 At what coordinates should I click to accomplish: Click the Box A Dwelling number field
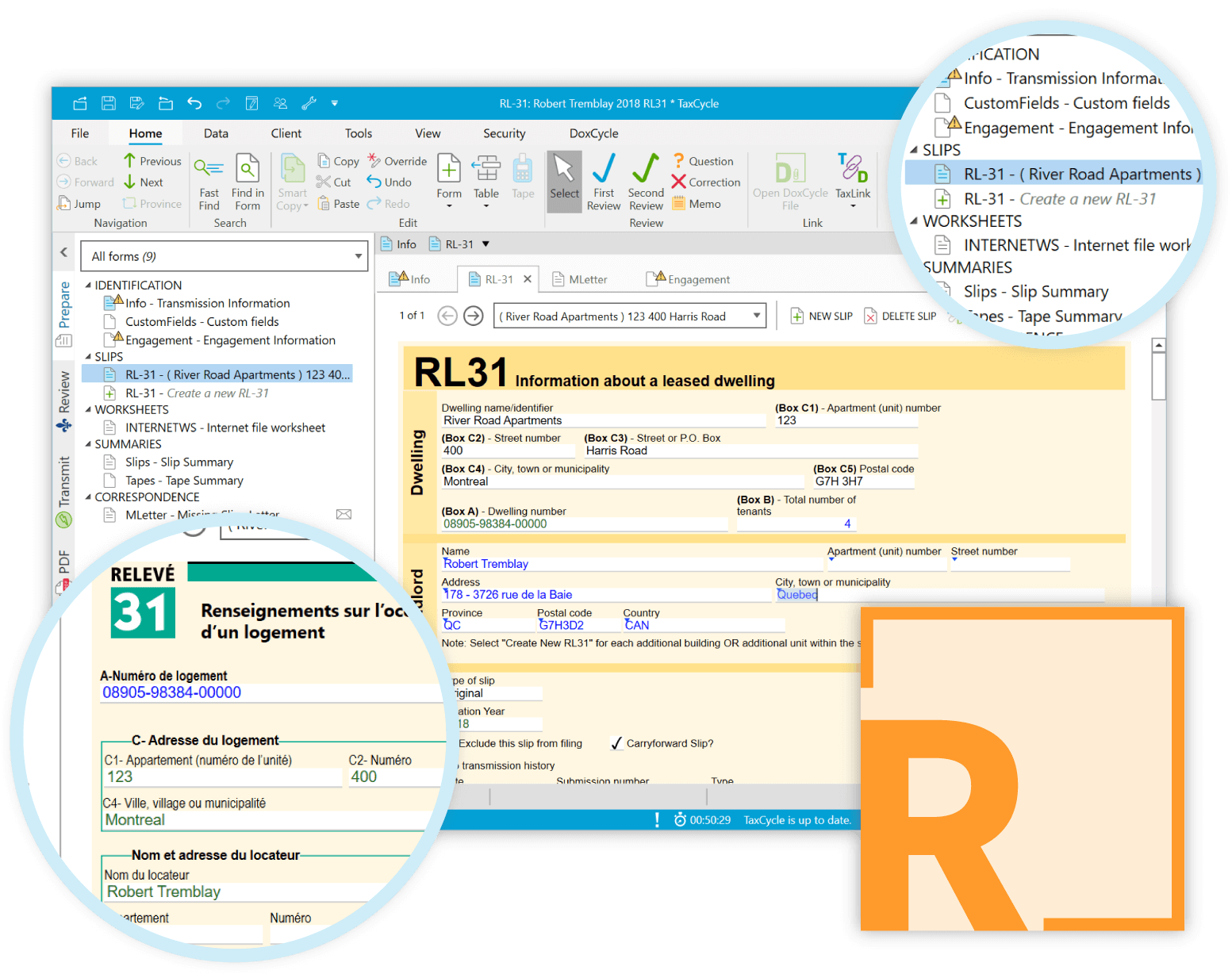pos(585,524)
